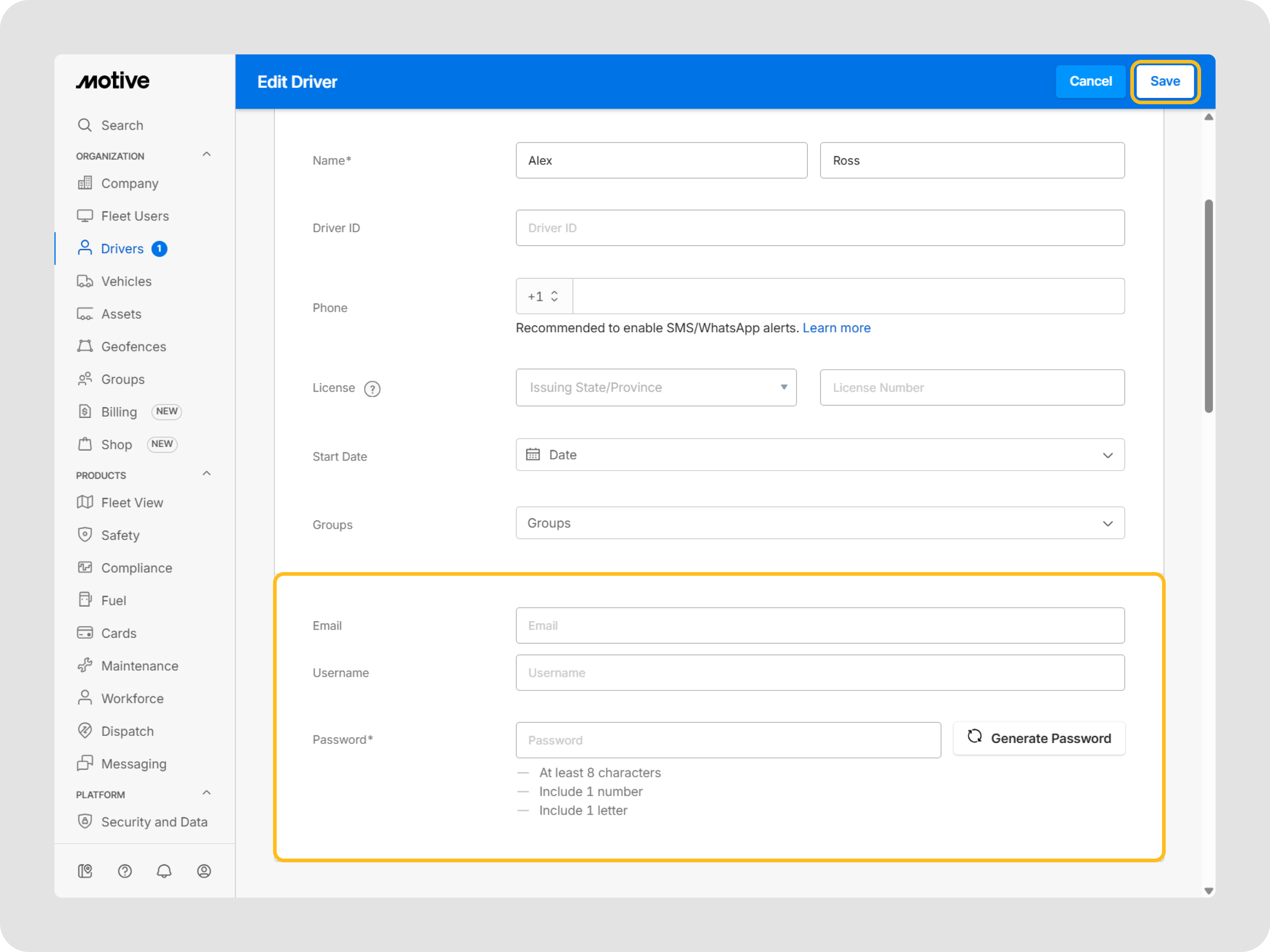This screenshot has height=952, width=1270.
Task: Open the Drivers tab in sidebar
Action: (122, 248)
